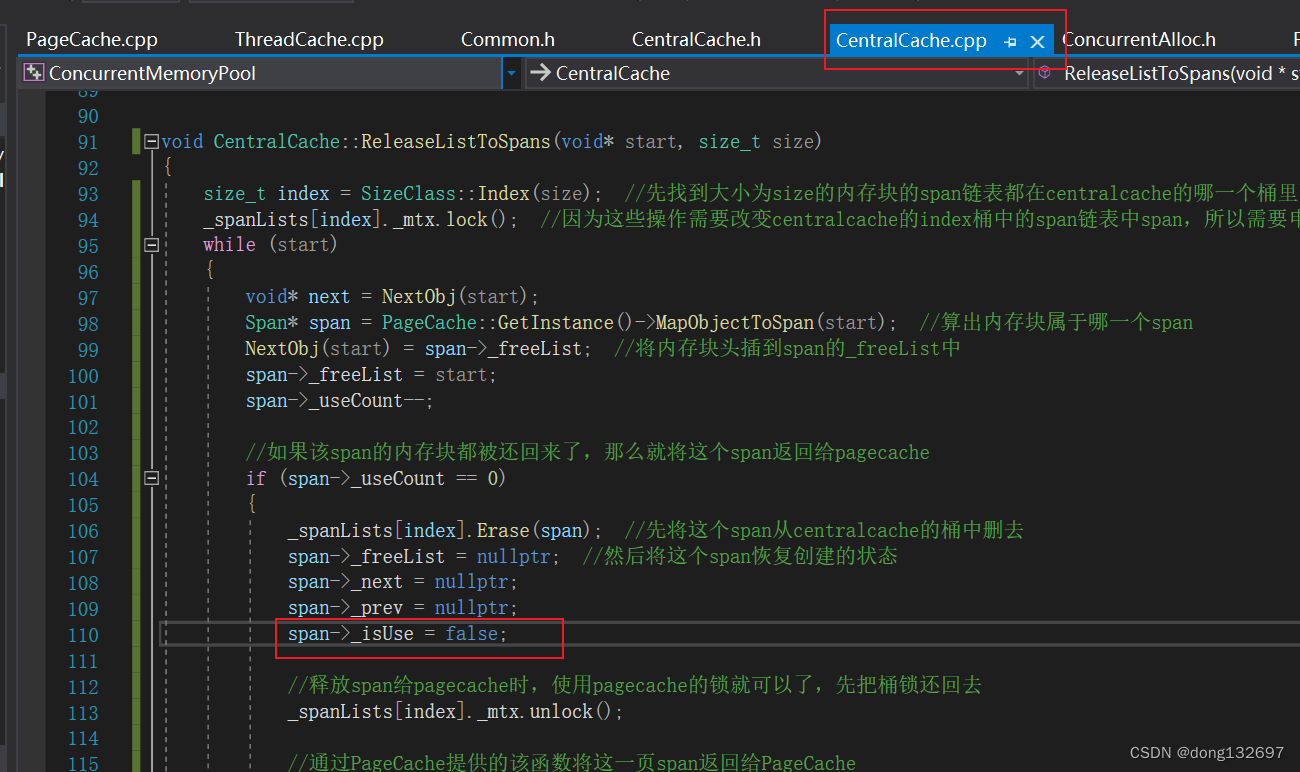Image resolution: width=1300 pixels, height=772 pixels.
Task: Click 'false' on line 110
Action: pyautogui.click(x=471, y=635)
